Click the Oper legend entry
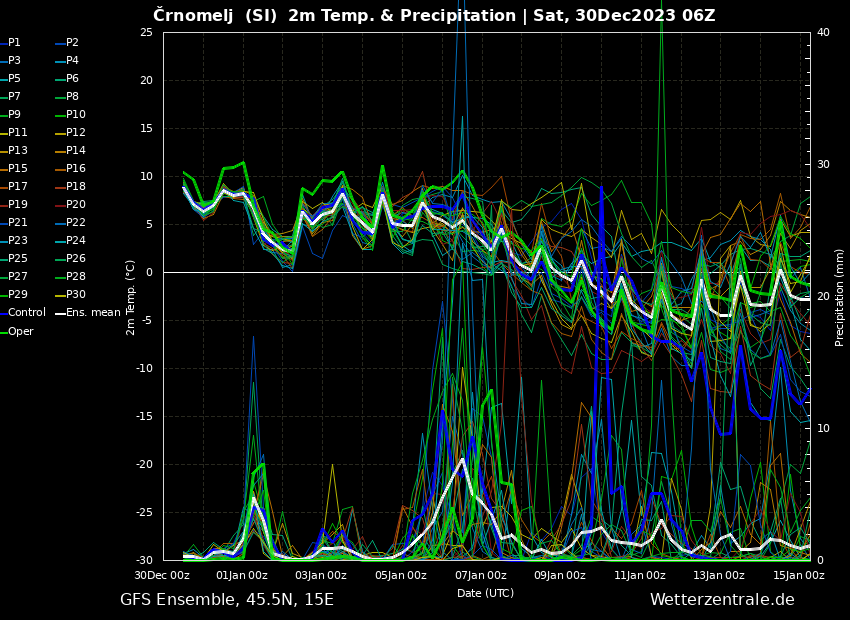This screenshot has width=850, height=620. point(20,331)
